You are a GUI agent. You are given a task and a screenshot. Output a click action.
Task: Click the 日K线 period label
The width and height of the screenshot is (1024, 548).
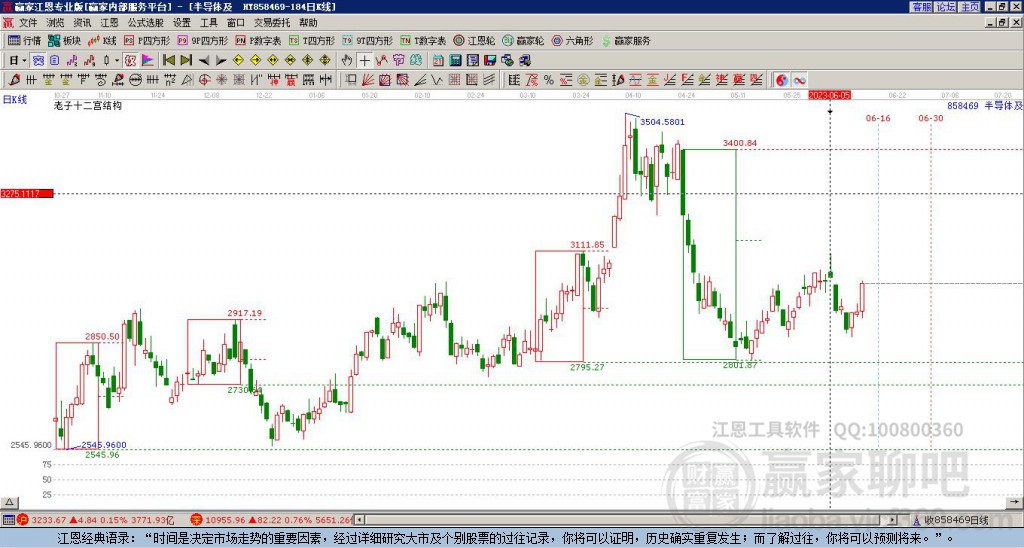pyautogui.click(x=14, y=100)
